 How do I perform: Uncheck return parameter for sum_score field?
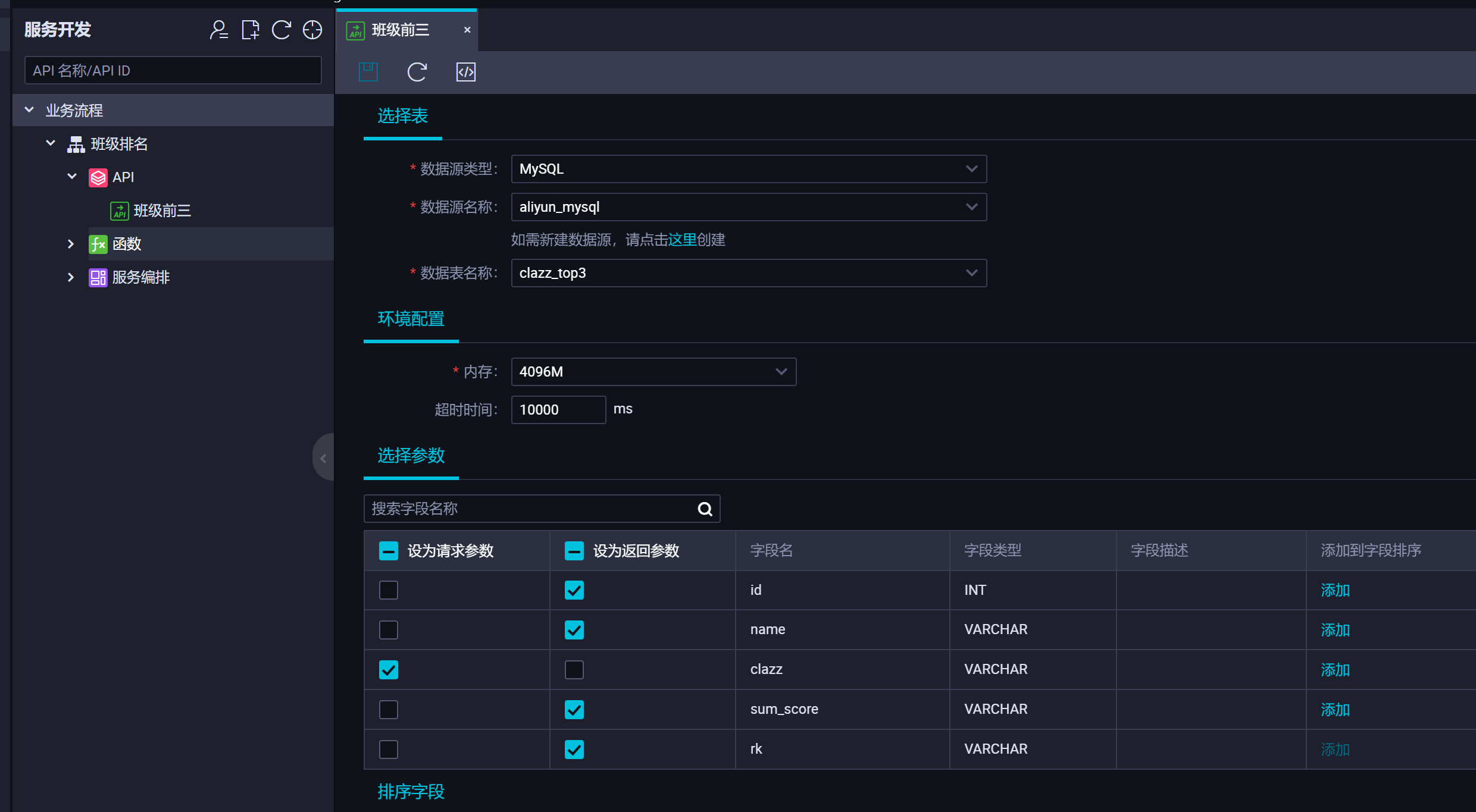click(574, 710)
